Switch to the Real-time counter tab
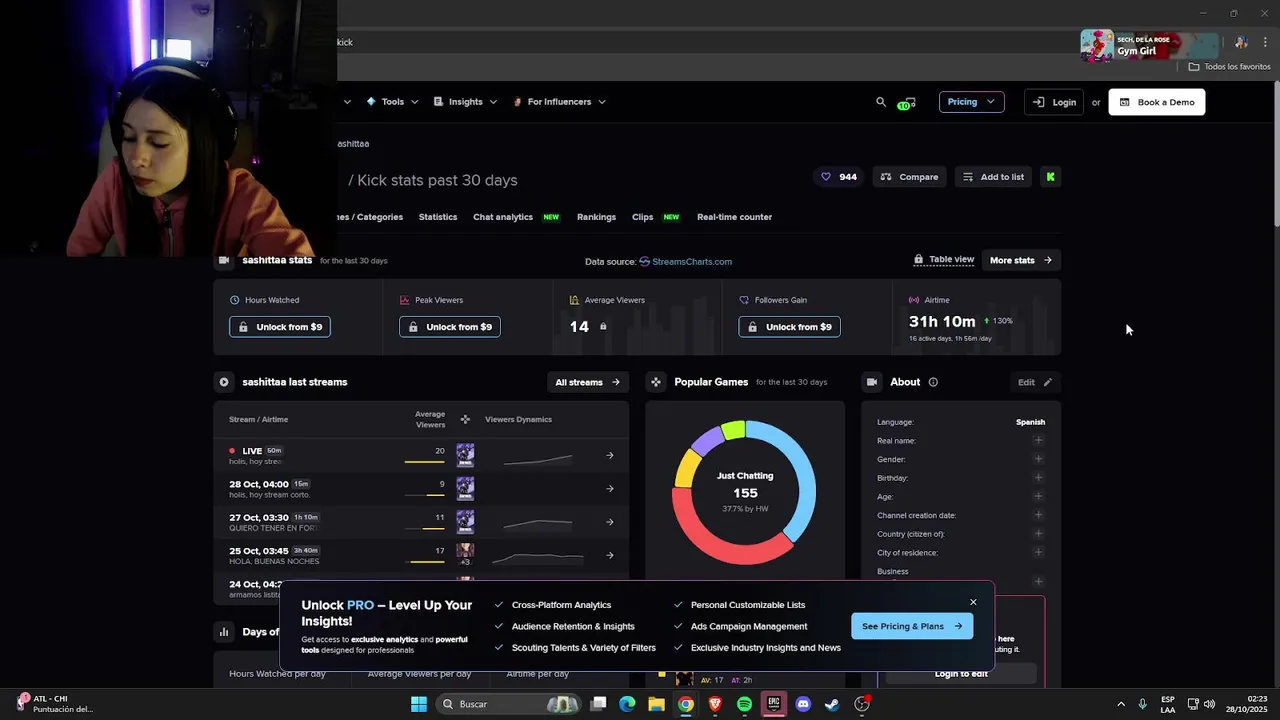Viewport: 1280px width, 720px height. [x=734, y=217]
